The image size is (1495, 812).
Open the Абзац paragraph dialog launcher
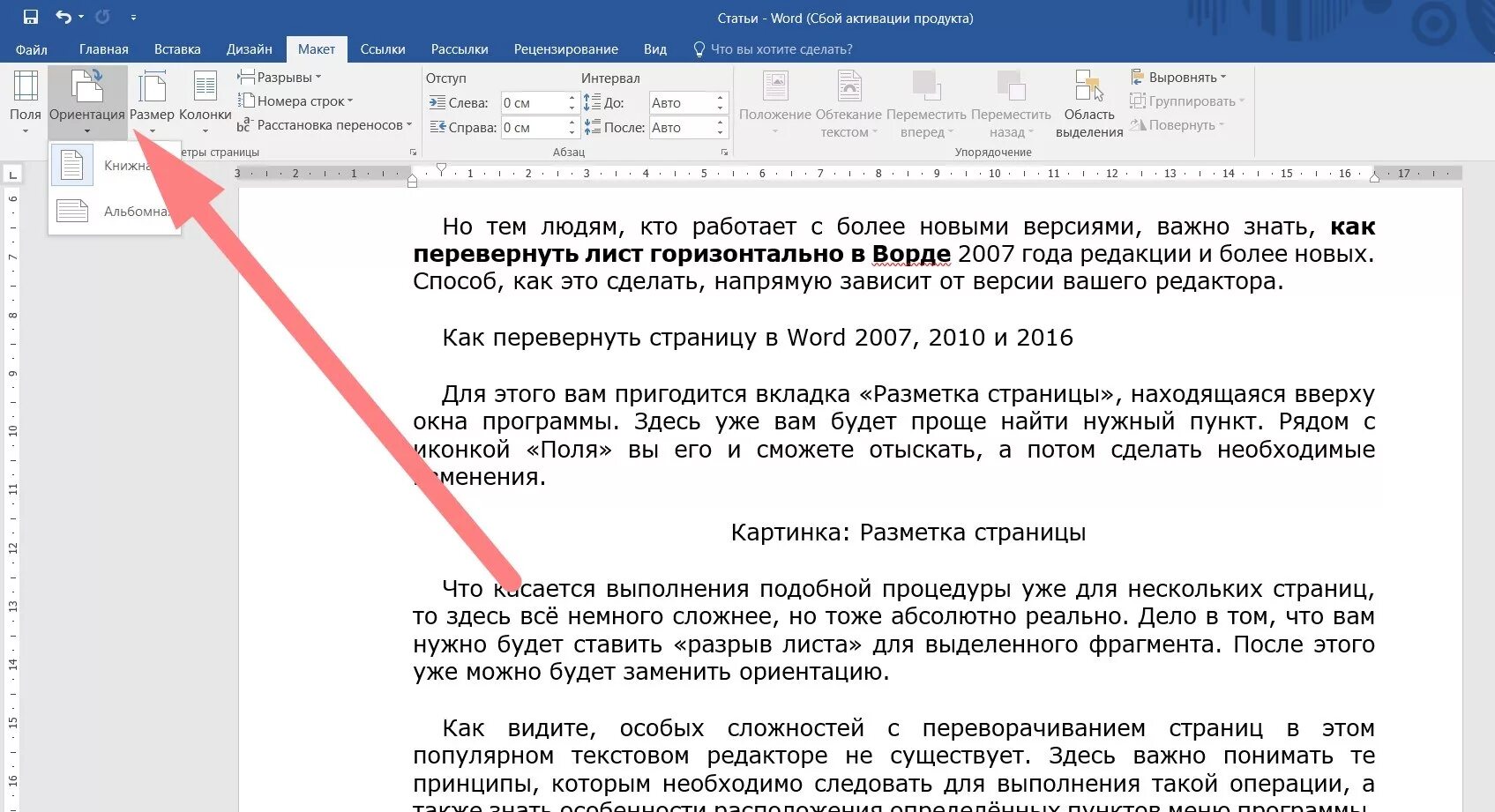click(x=724, y=153)
